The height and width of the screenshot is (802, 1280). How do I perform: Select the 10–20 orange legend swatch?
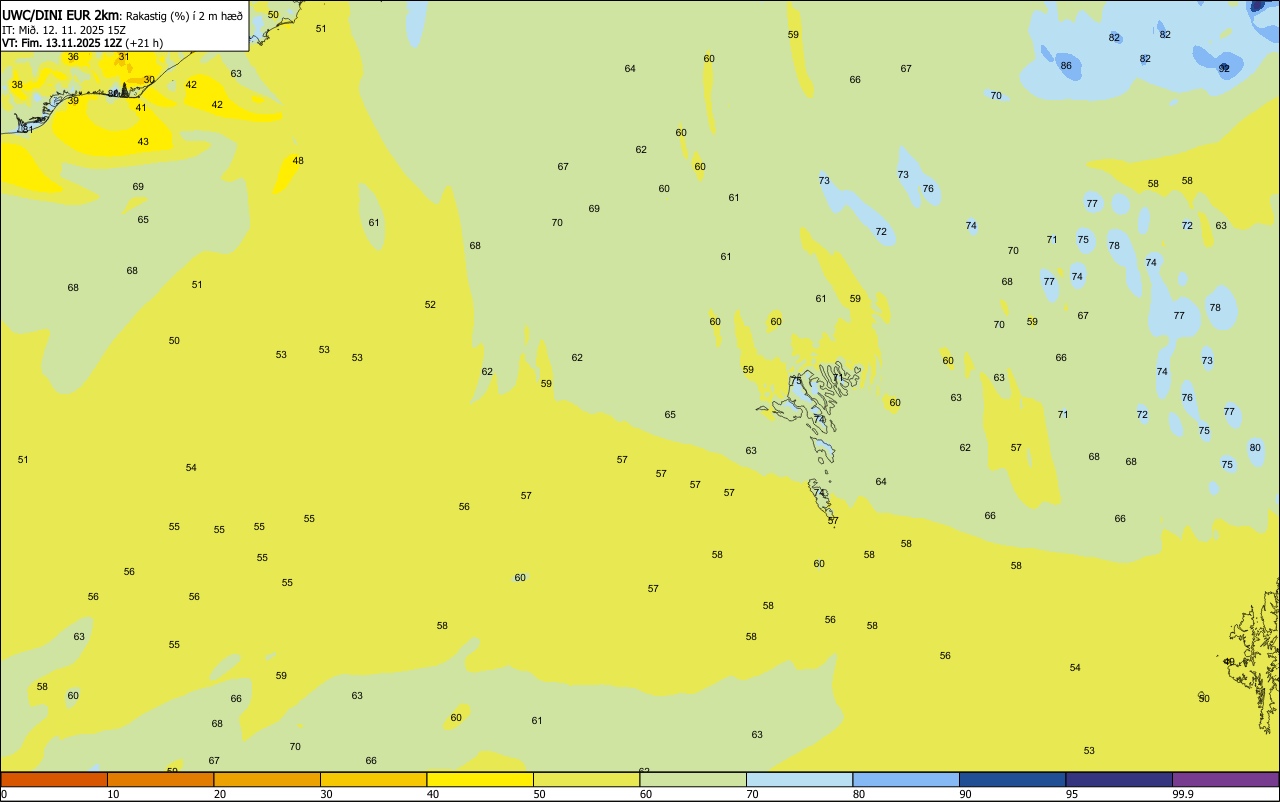point(160,779)
